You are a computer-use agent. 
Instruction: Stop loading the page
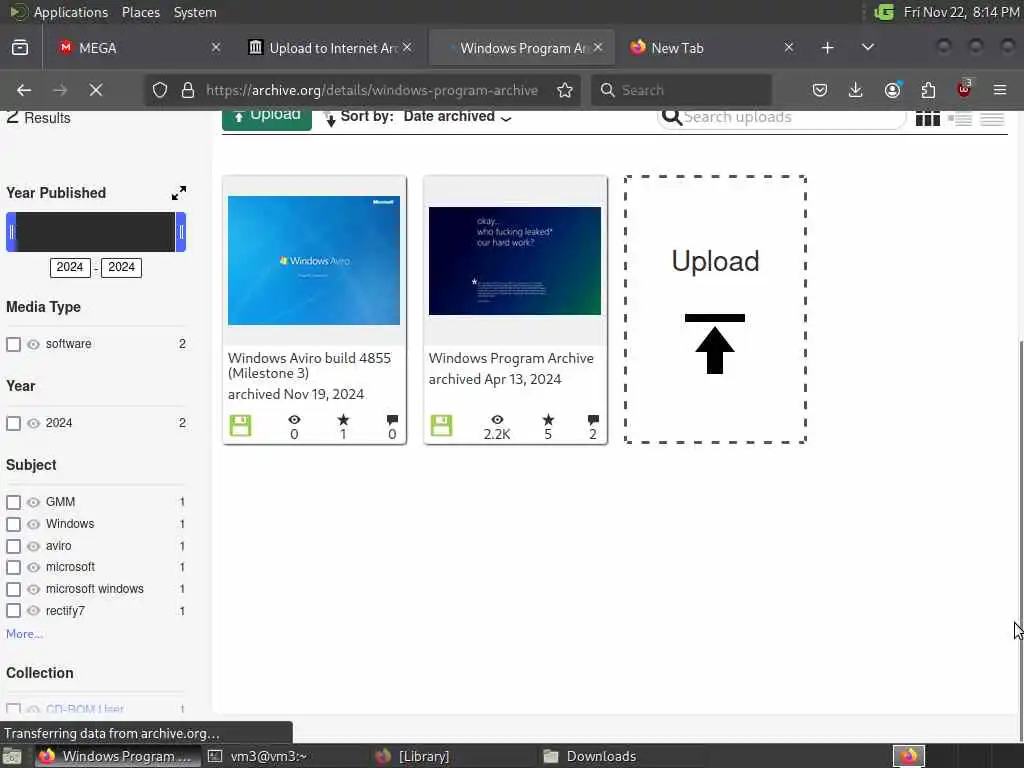95,90
